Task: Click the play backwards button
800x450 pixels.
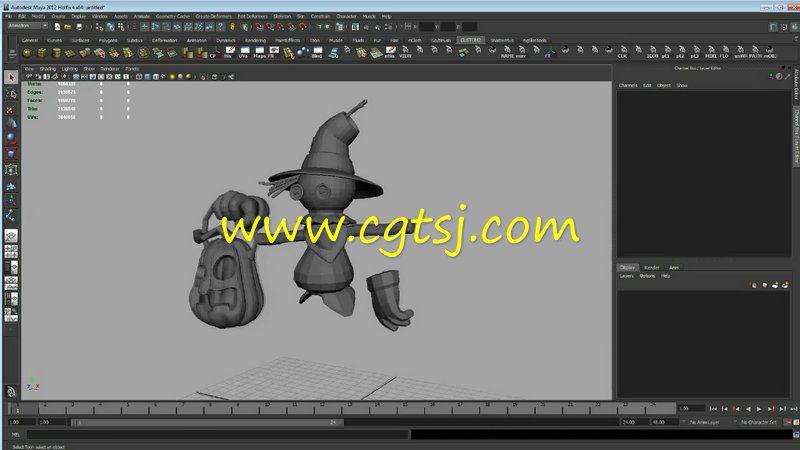Action: pyautogui.click(x=748, y=409)
